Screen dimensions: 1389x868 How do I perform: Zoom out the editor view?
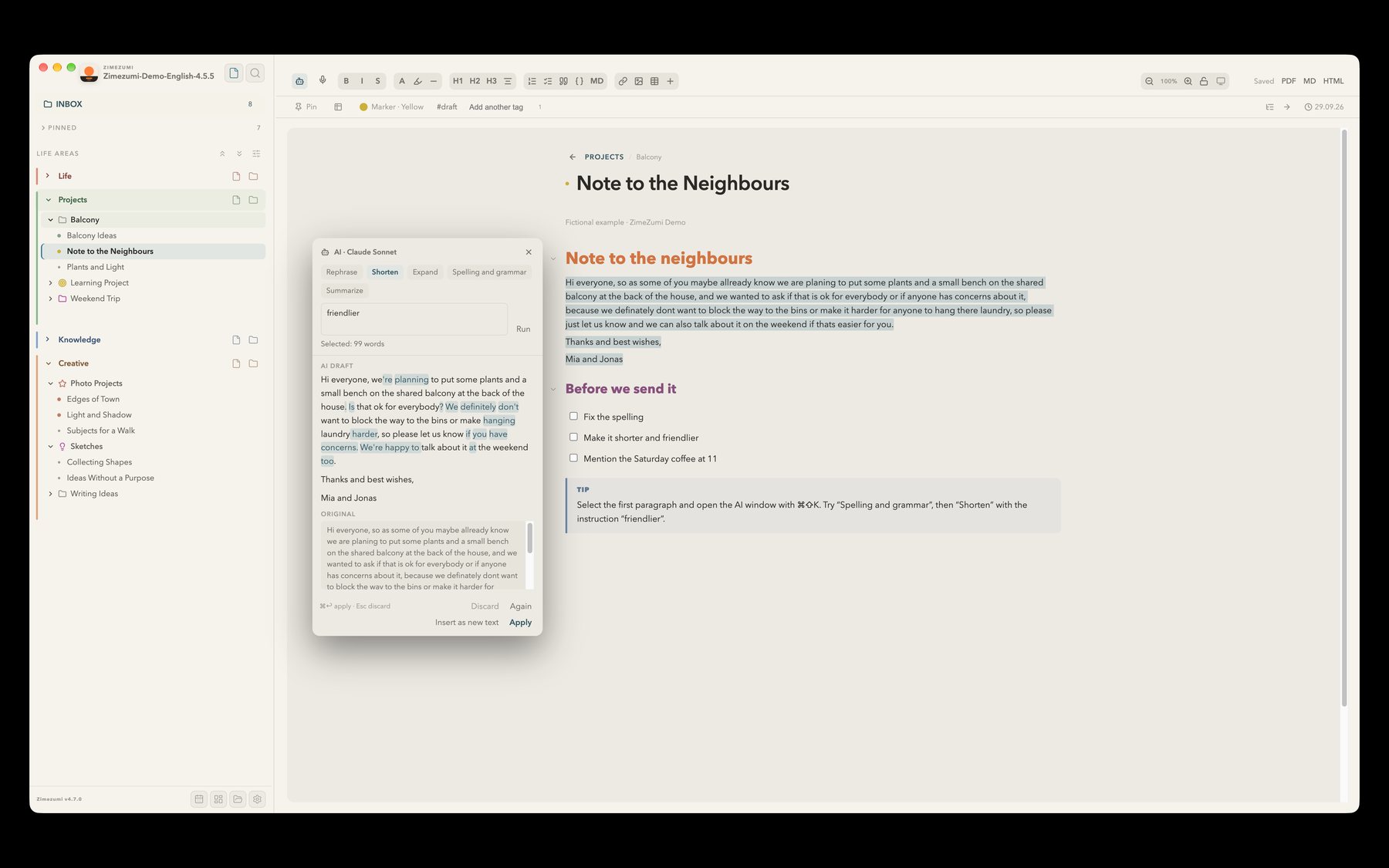pos(1149,81)
